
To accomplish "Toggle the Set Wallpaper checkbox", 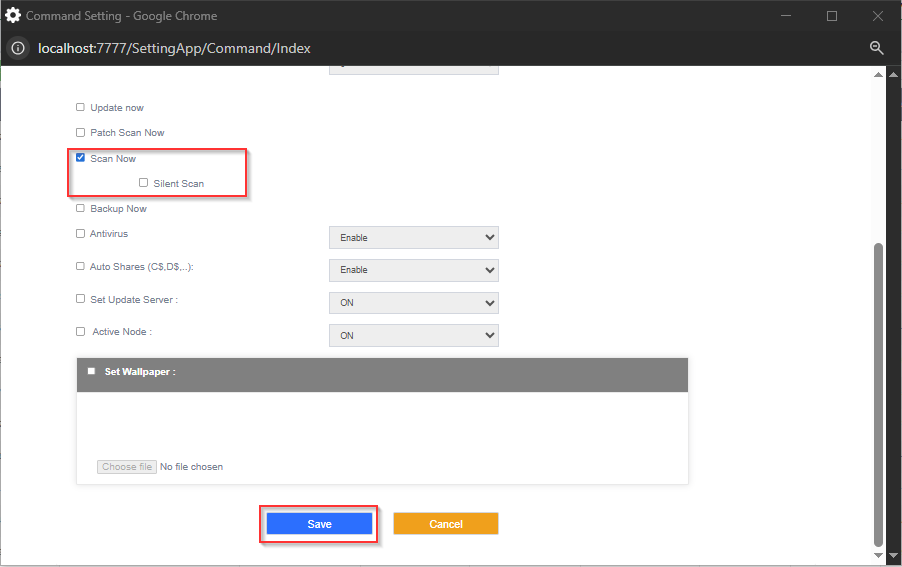I will click(92, 371).
